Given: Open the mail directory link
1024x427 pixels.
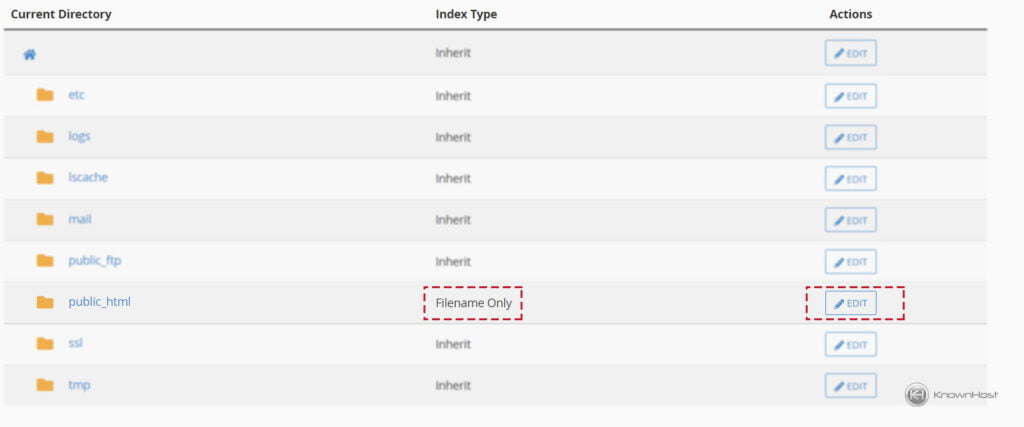Looking at the screenshot, I should point(80,219).
